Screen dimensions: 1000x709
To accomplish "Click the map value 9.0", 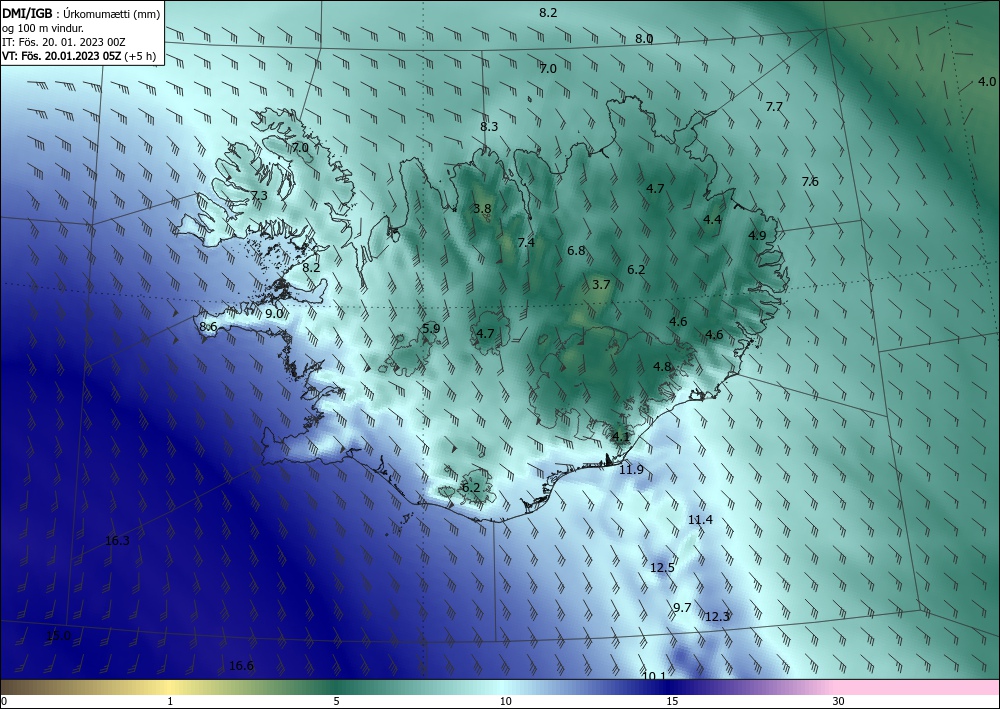I will click(x=274, y=314).
